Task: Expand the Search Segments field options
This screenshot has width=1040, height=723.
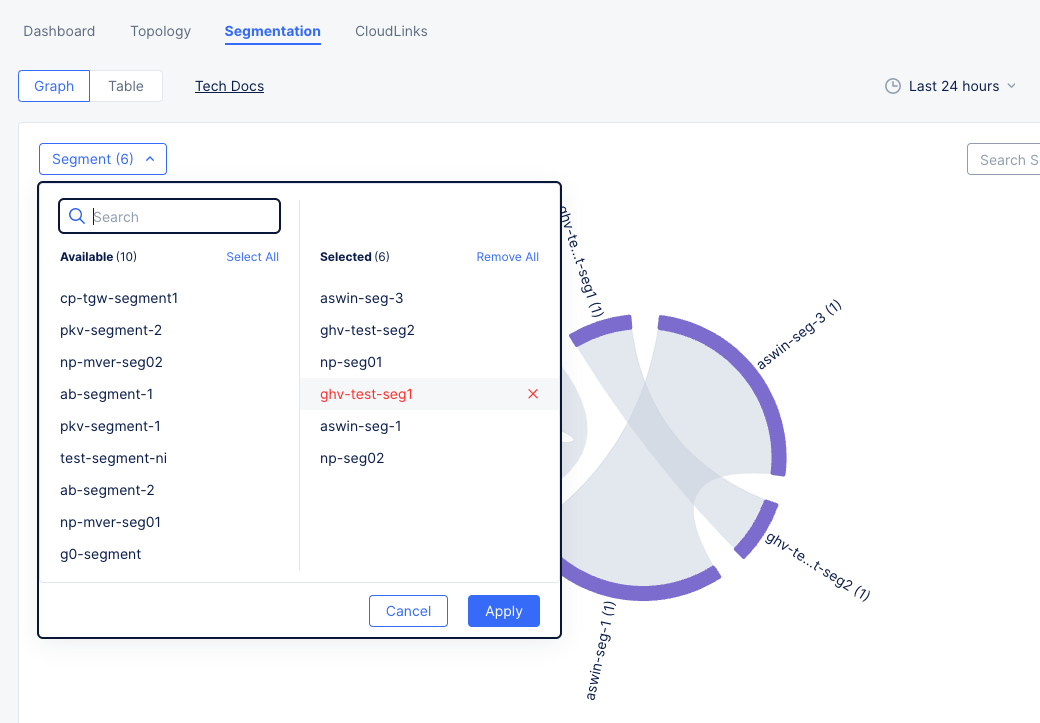Action: [1010, 159]
